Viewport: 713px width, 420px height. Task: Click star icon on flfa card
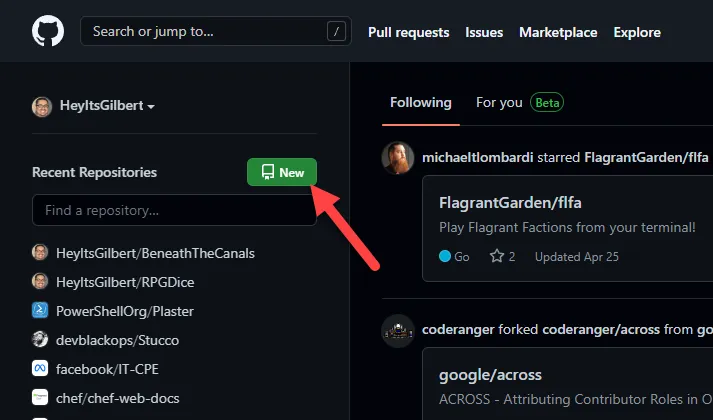497,256
